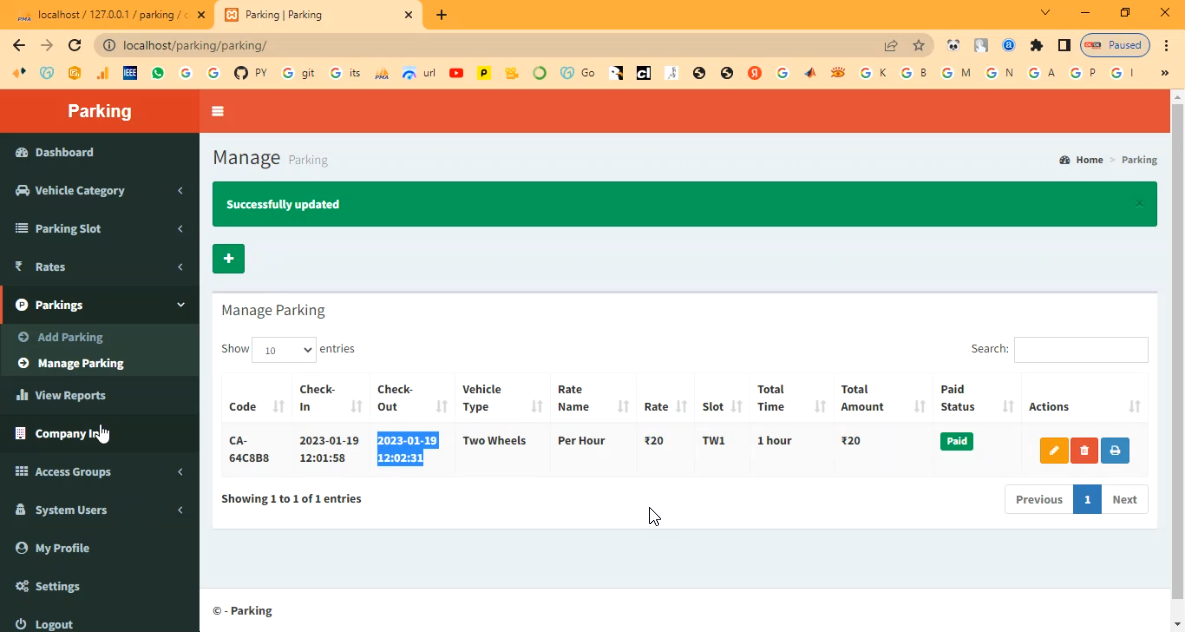Collapse the Parkings menu section

pyautogui.click(x=100, y=305)
